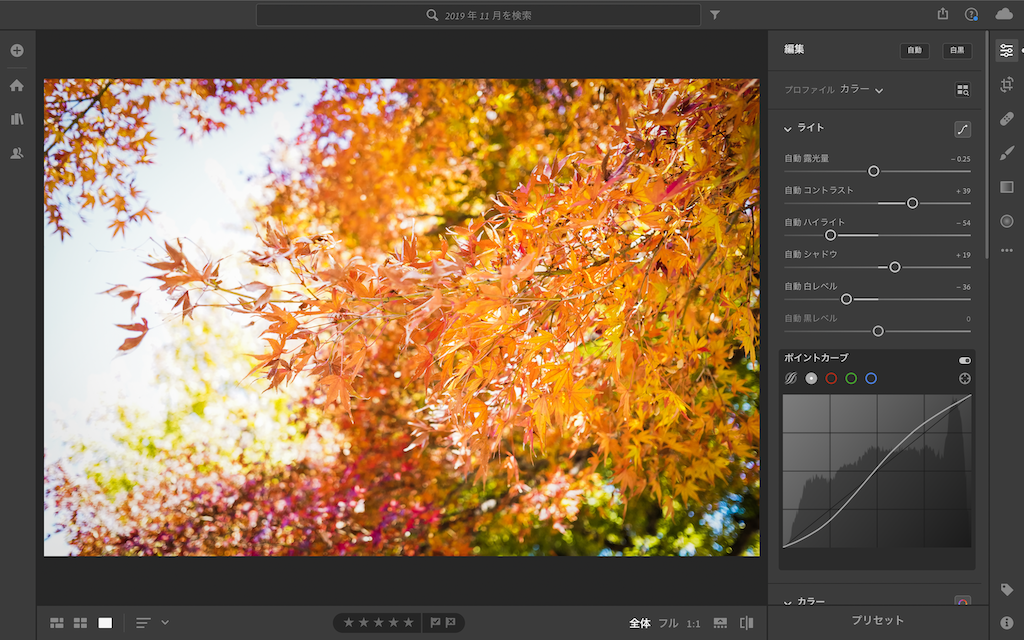This screenshot has height=640, width=1024.
Task: Click the contrast value +39
Action: 963,191
